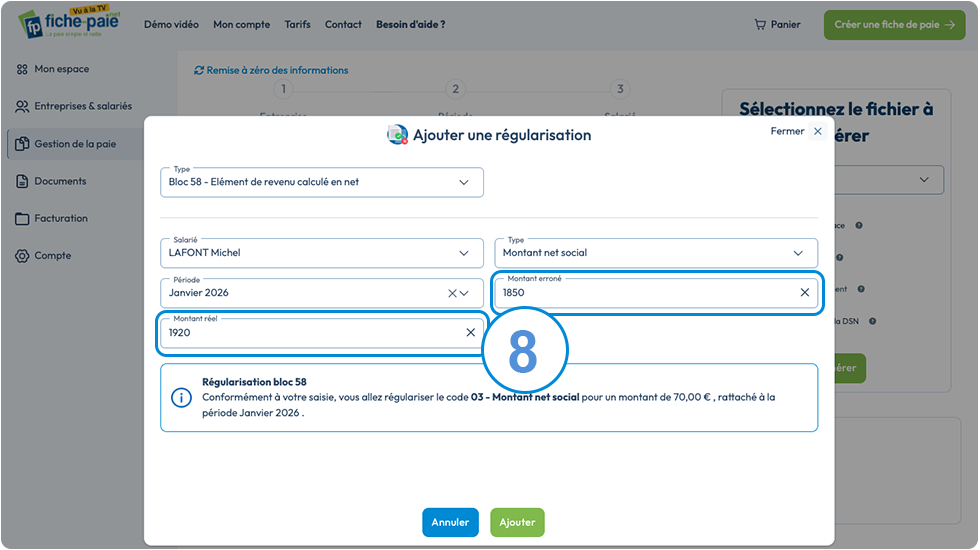The height and width of the screenshot is (550, 980).
Task: Open the file selection dropdown behind dialog
Action: pyautogui.click(x=889, y=180)
